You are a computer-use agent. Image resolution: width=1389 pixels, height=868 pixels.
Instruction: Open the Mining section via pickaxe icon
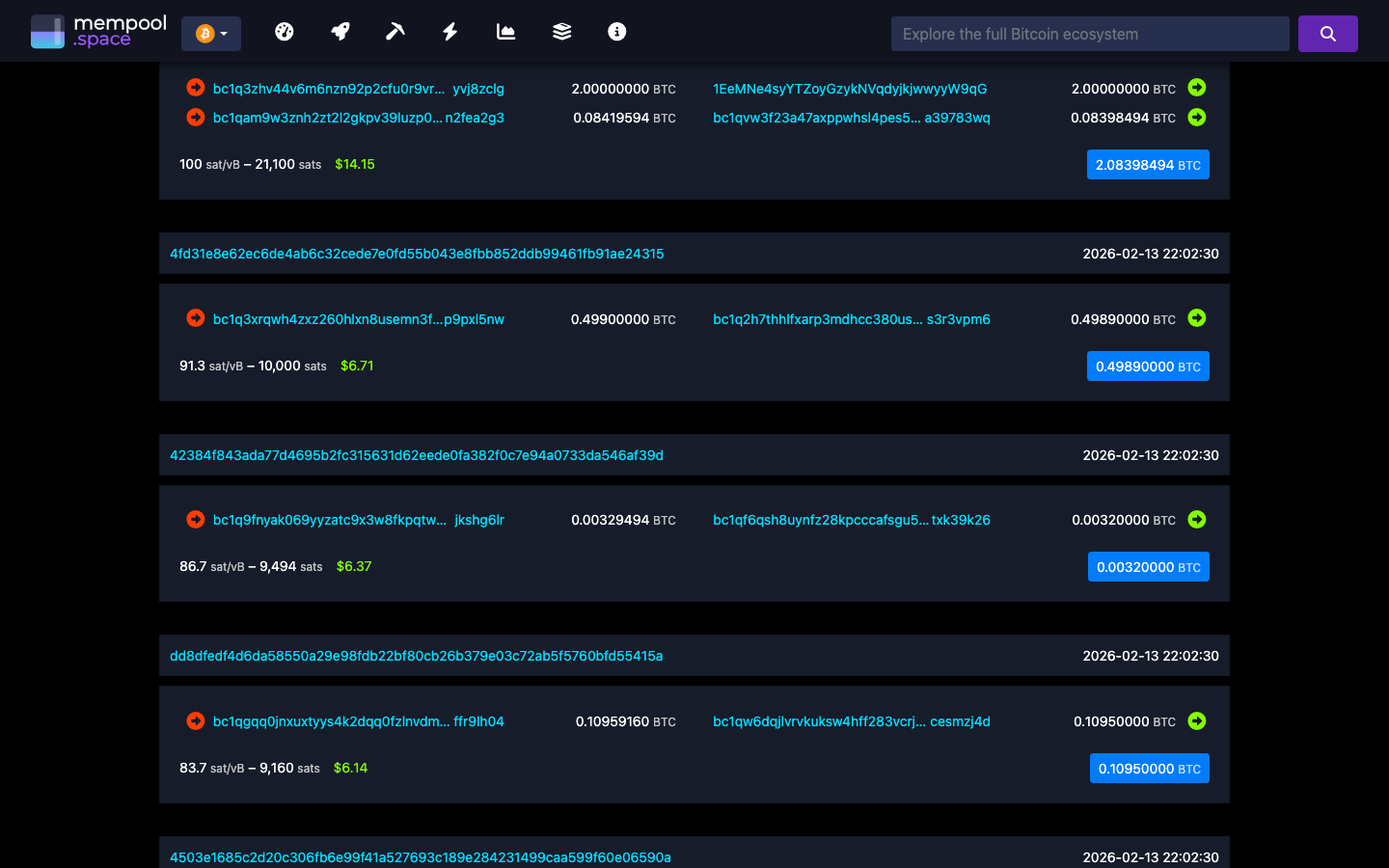[395, 31]
